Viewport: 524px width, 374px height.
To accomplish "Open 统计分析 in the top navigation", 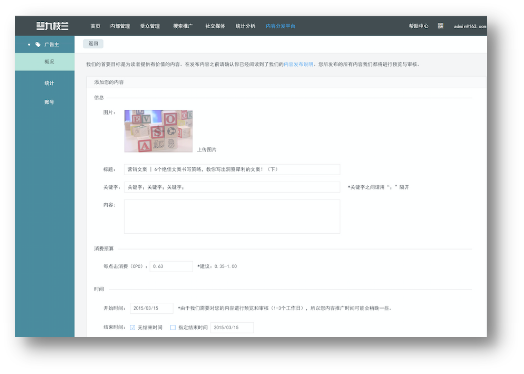I will coord(245,26).
